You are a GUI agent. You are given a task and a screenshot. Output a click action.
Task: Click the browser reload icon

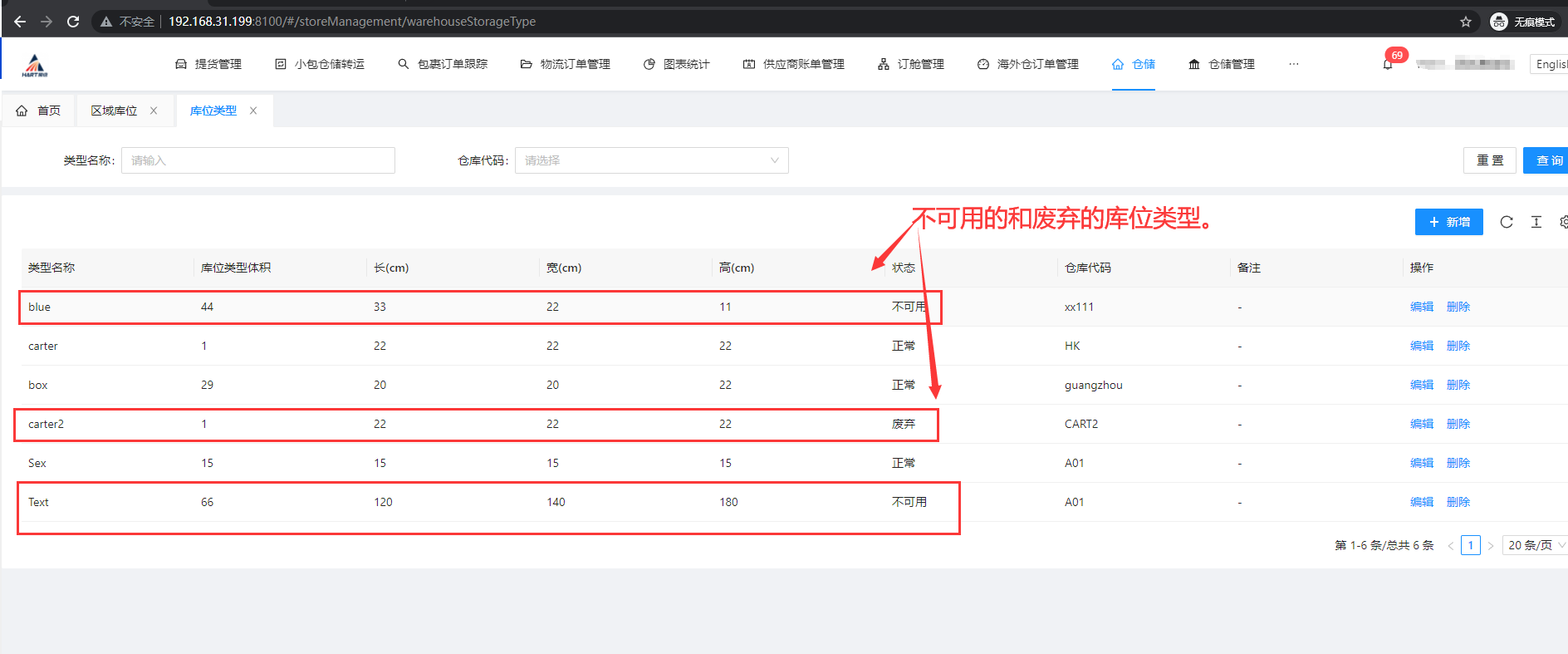coord(73,22)
